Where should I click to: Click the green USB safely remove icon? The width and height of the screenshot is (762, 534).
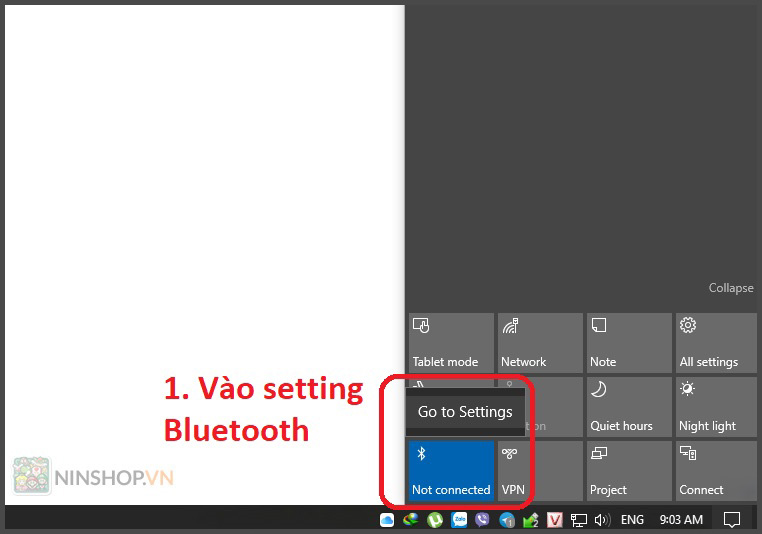531,520
